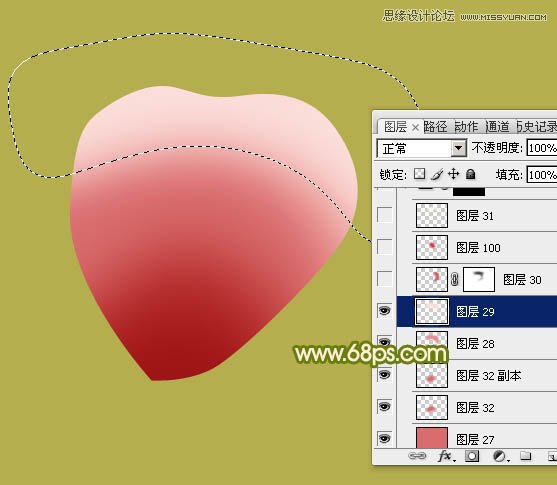Click the red 图层 27 thumbnail
Viewport: 557px width, 485px height.
432,438
